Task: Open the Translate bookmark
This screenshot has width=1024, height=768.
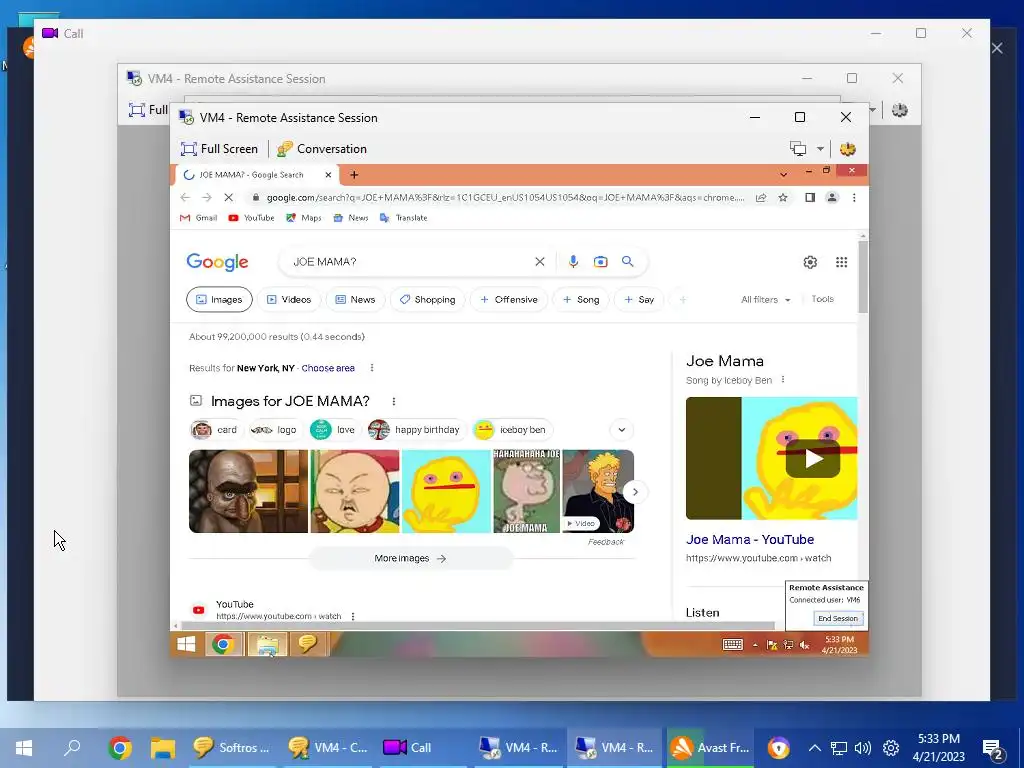Action: [404, 218]
